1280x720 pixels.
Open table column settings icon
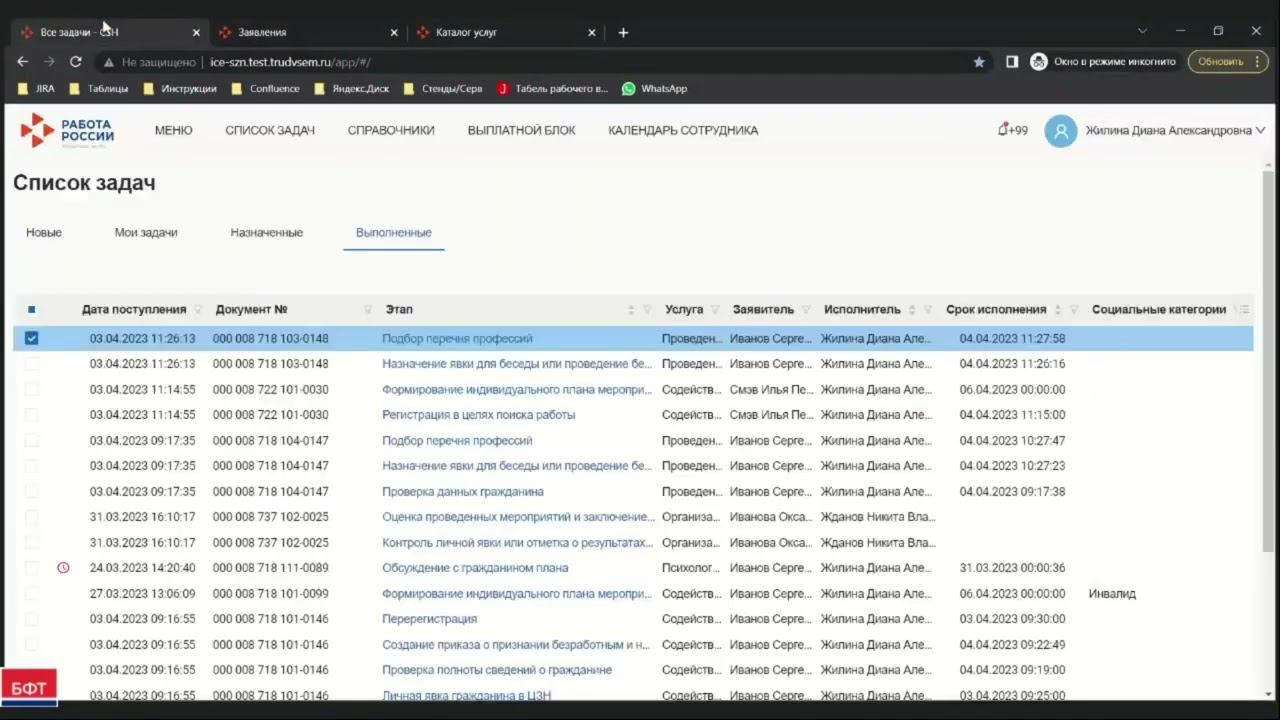click(1243, 310)
